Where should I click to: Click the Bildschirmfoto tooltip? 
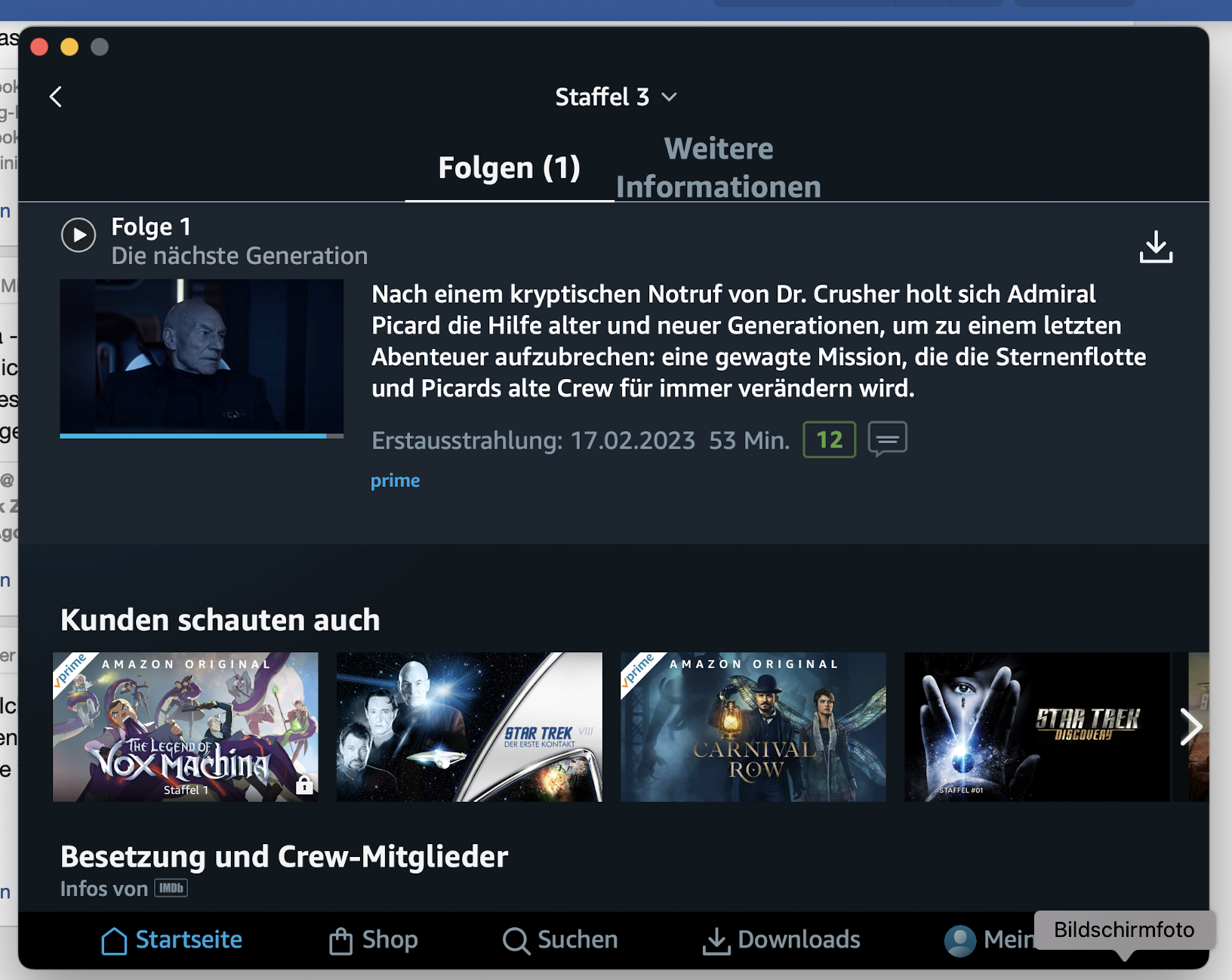click(1124, 929)
